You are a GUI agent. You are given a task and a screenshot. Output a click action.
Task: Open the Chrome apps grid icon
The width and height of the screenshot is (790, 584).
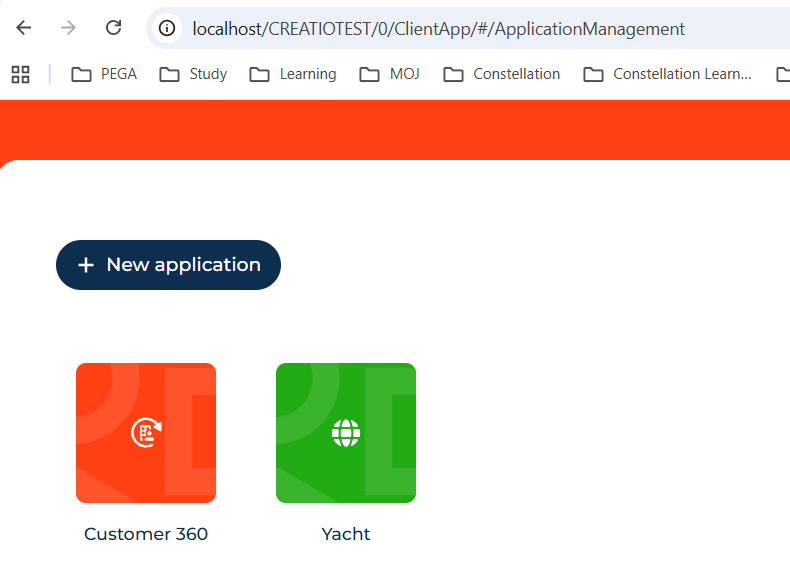tap(20, 74)
